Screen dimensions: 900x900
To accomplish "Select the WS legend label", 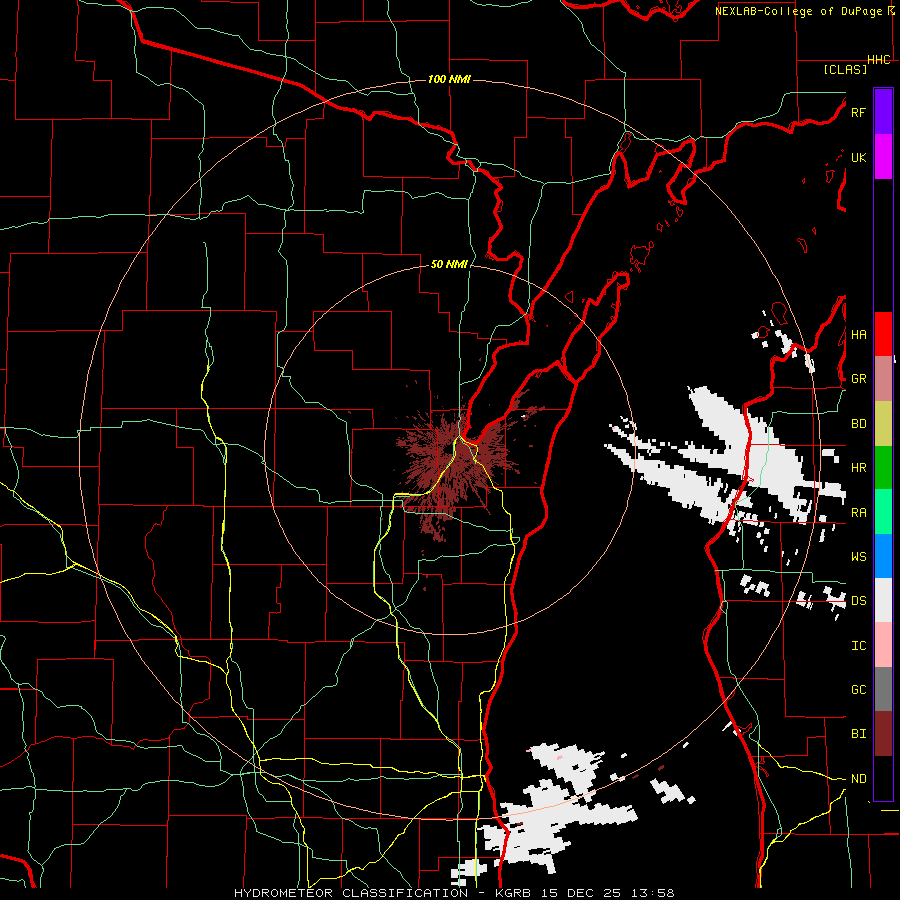I will click(858, 557).
